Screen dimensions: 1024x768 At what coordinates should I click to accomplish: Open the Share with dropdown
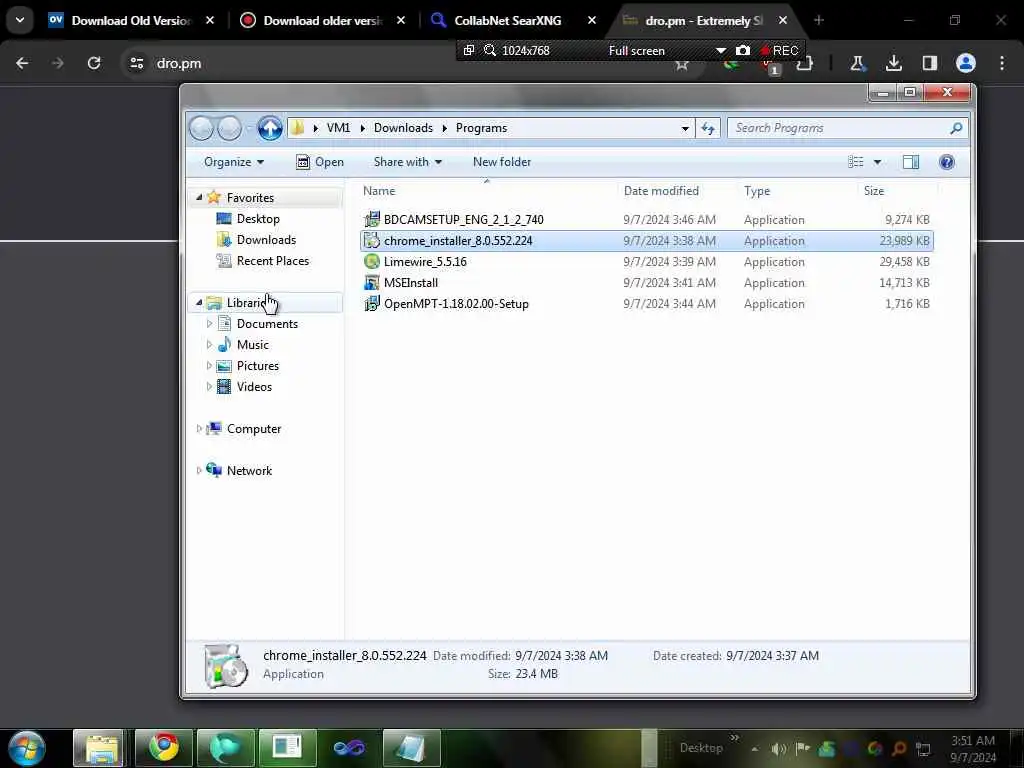click(x=408, y=162)
